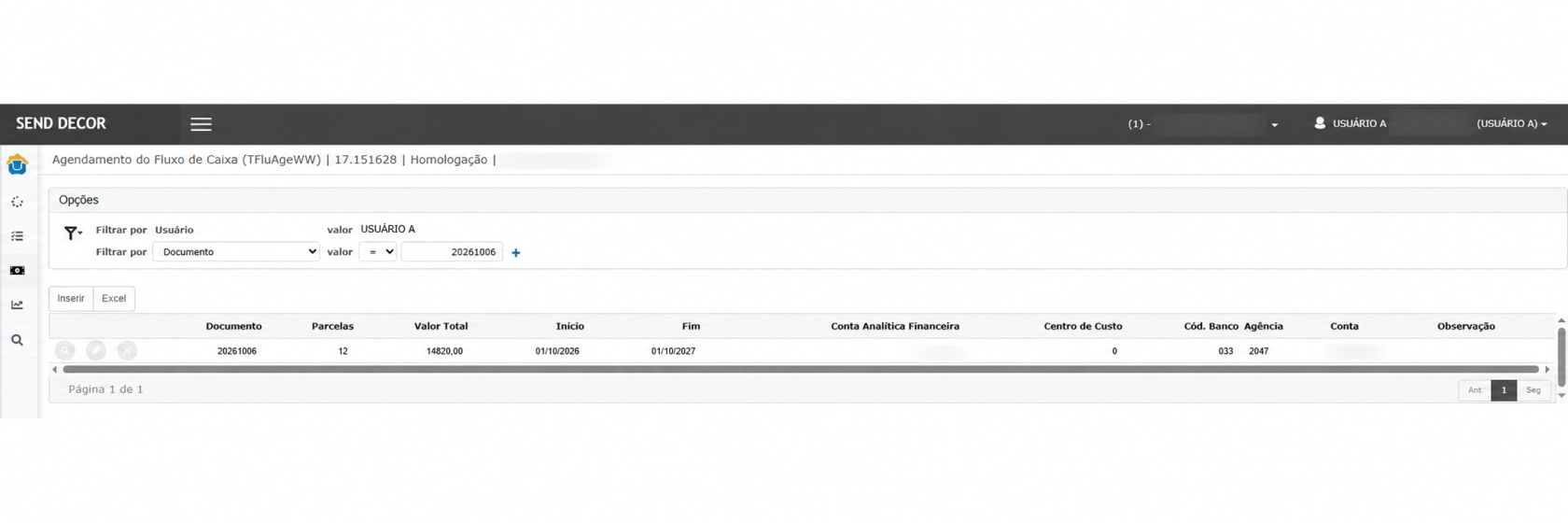Open the hamburger menu in top bar
Image resolution: width=1568 pixels, height=523 pixels.
pos(201,124)
